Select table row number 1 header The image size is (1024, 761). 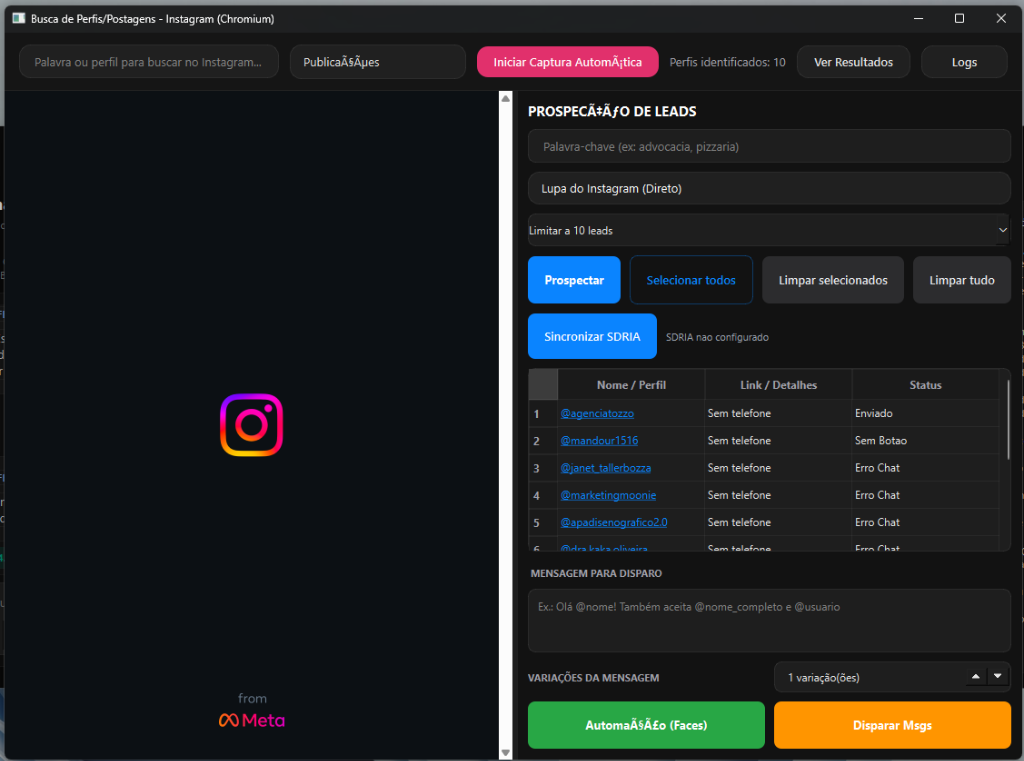543,413
